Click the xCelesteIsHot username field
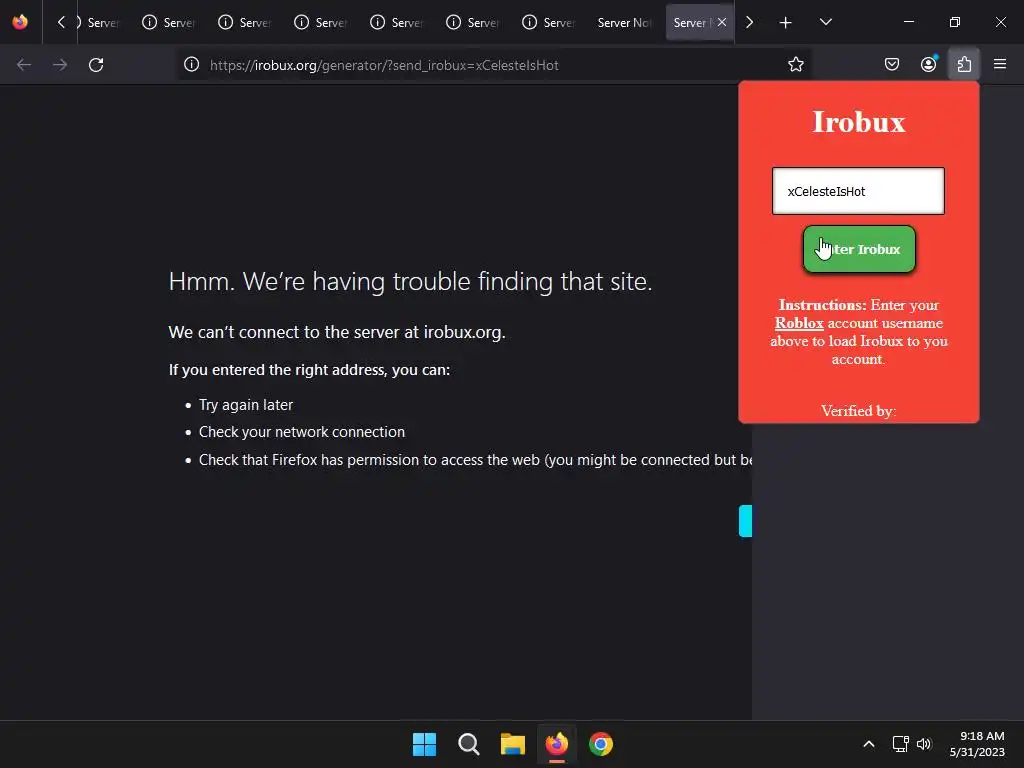This screenshot has width=1024, height=768. click(x=858, y=191)
